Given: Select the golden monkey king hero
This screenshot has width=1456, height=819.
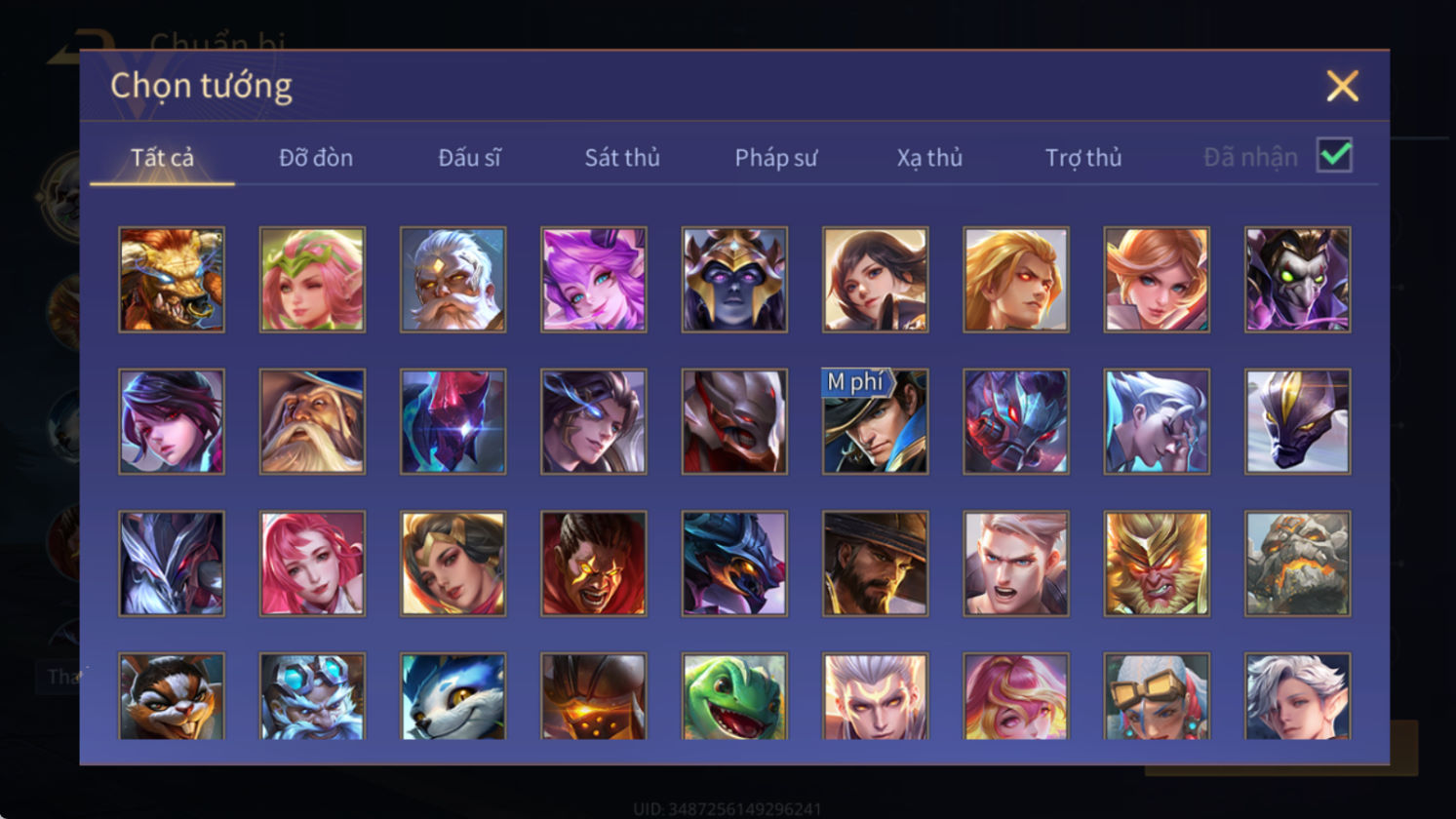Looking at the screenshot, I should point(1156,564).
